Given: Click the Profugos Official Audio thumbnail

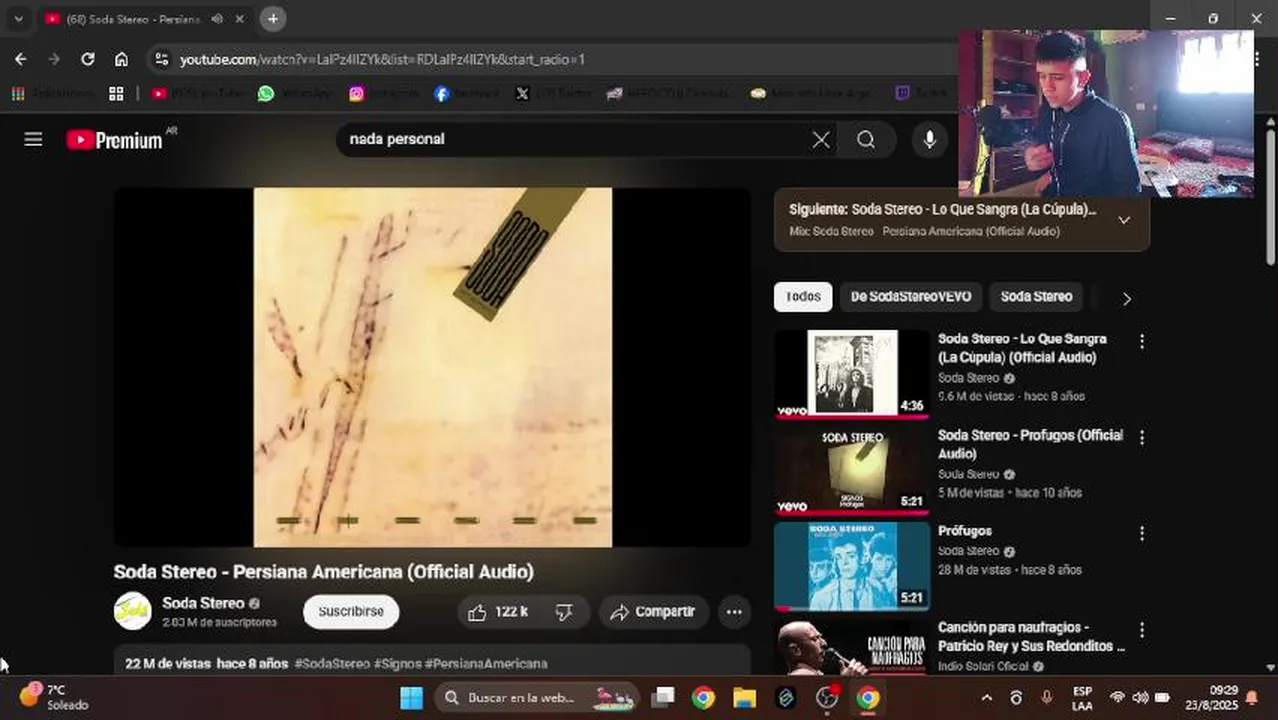Looking at the screenshot, I should point(851,471).
